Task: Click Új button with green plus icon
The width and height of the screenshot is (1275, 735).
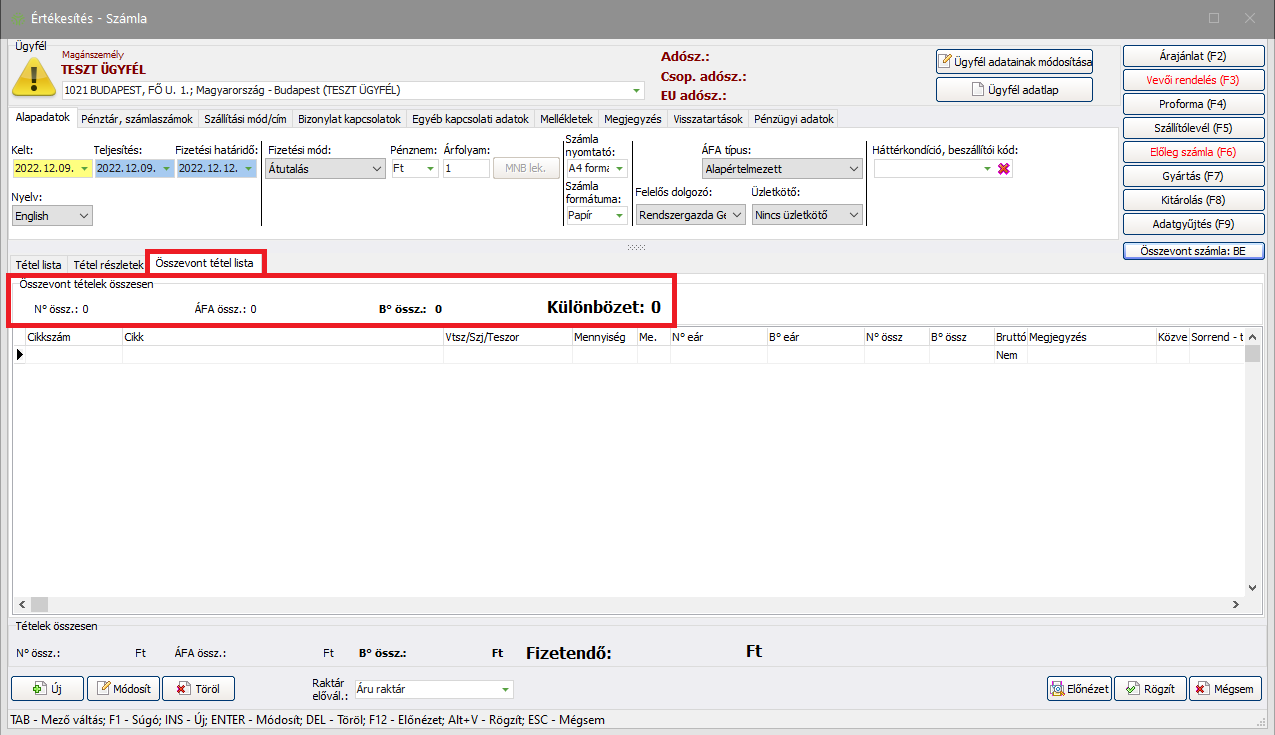Action: 47,688
